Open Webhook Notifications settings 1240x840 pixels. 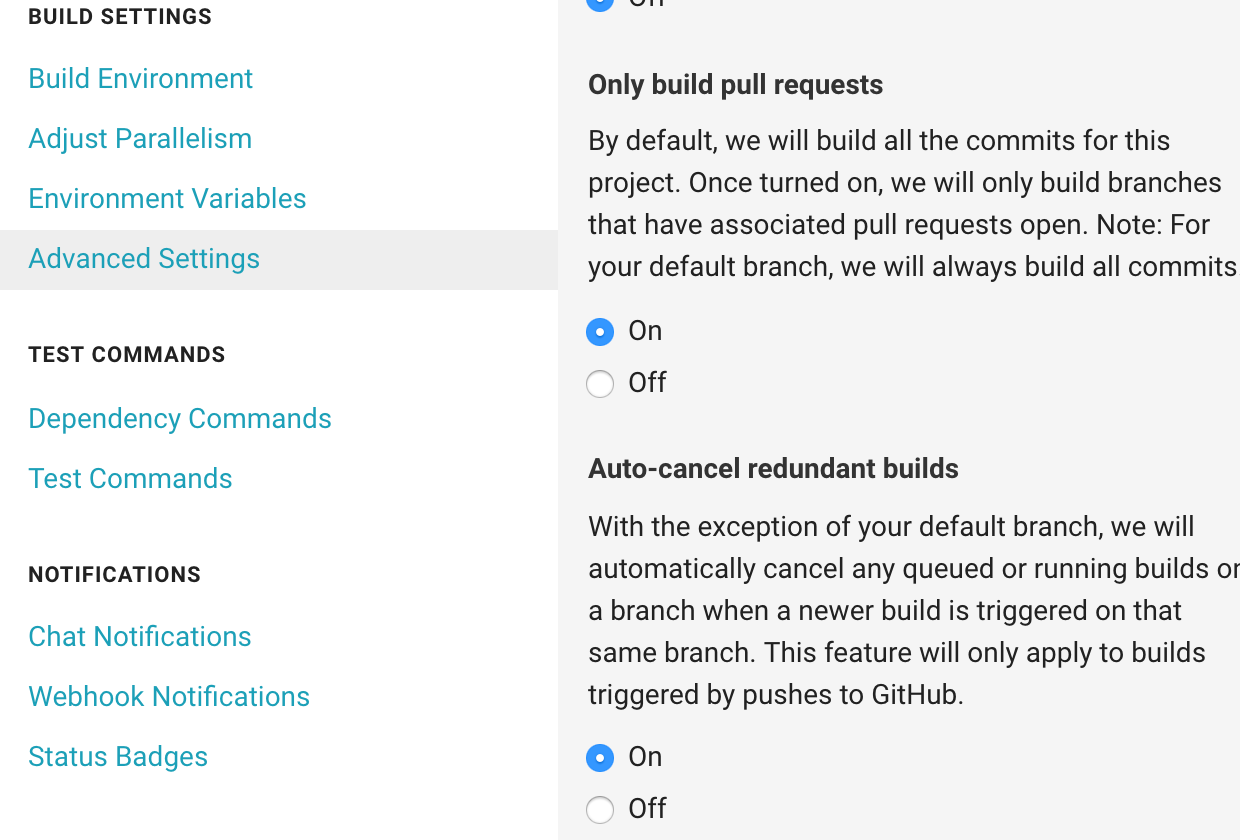pos(169,696)
